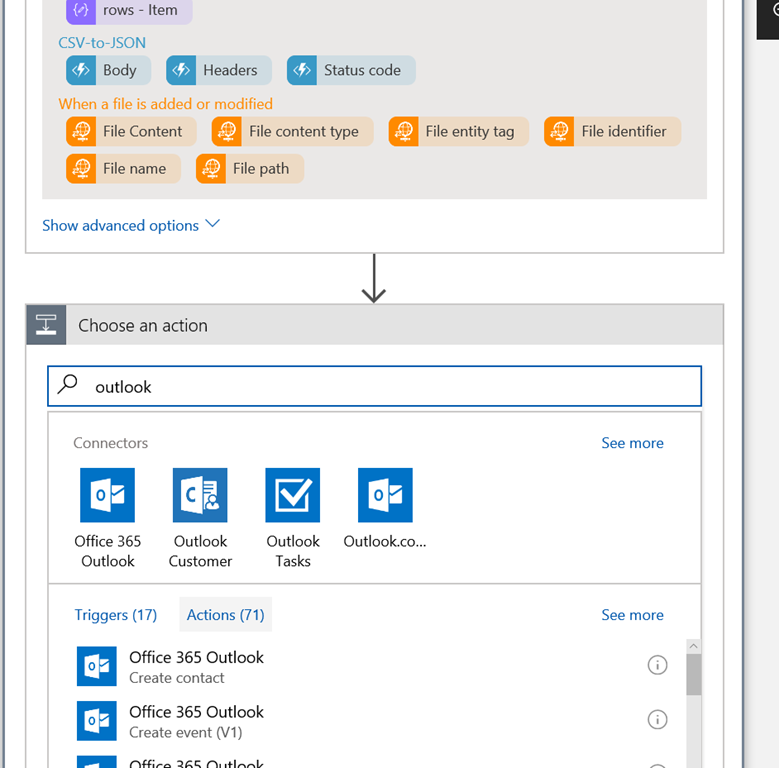
Task: Show info for Create event (V1) action
Action: tap(657, 719)
